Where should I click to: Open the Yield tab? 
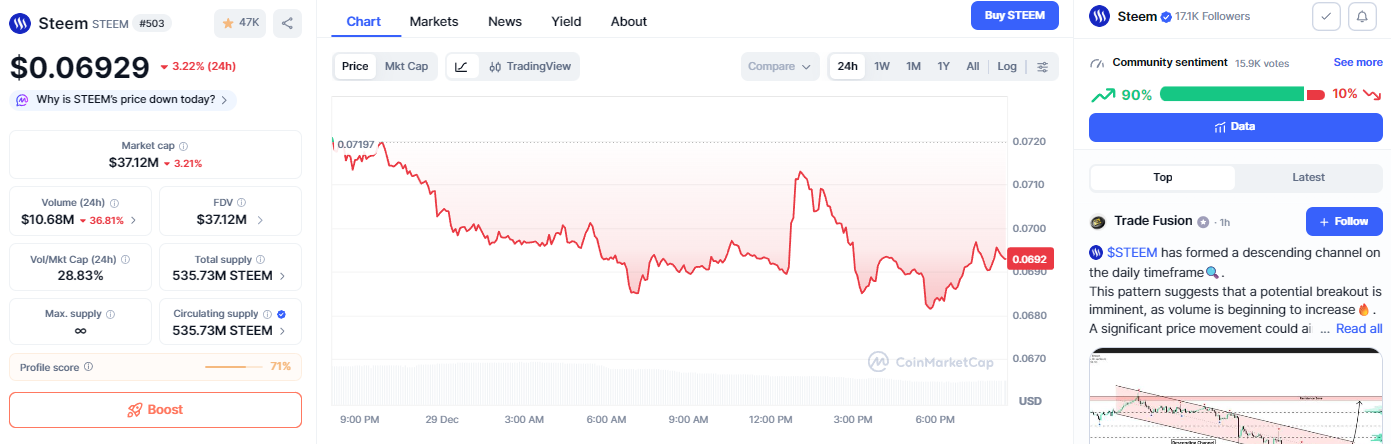[566, 21]
